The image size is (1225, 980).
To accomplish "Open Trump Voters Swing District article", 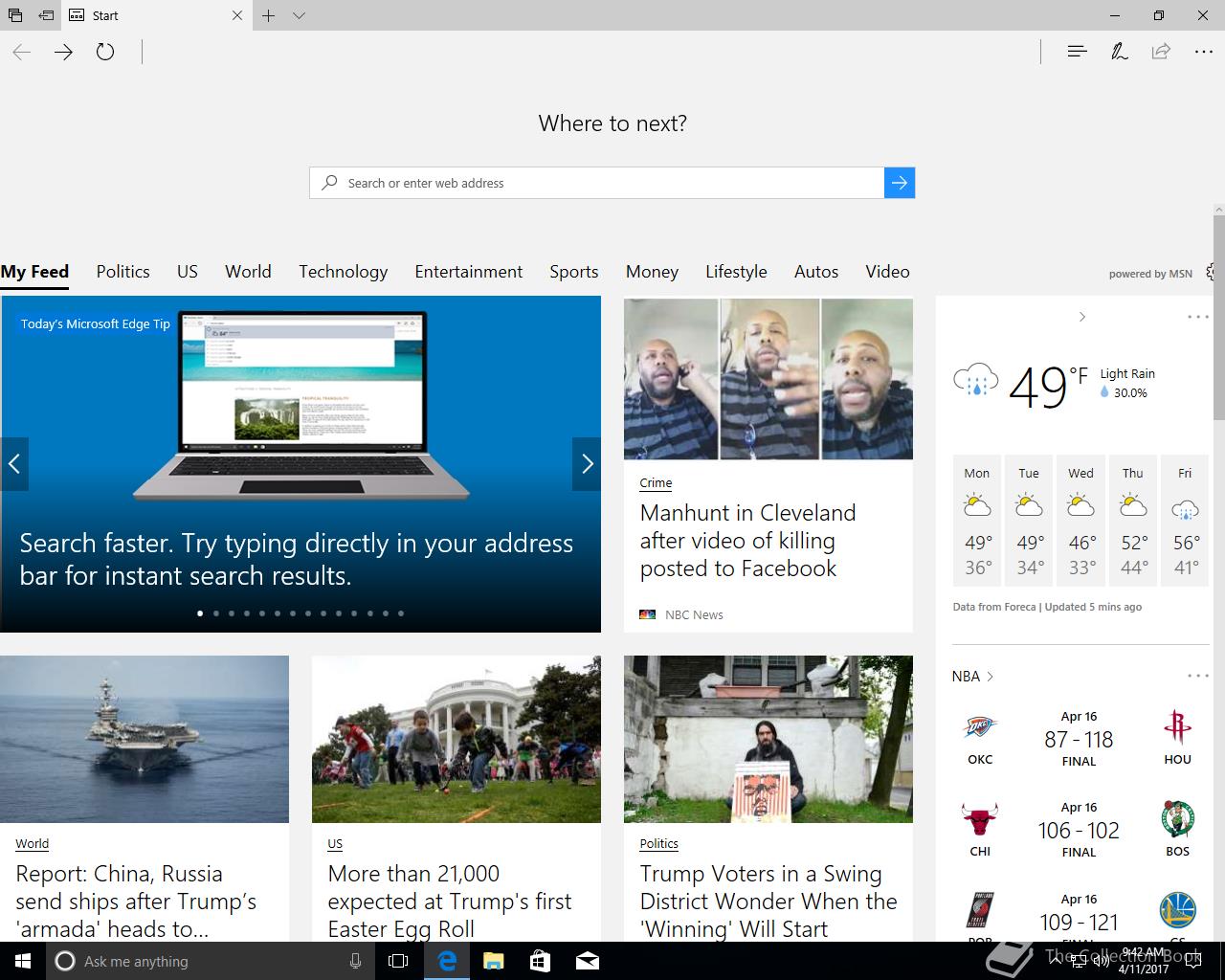I will [x=768, y=902].
